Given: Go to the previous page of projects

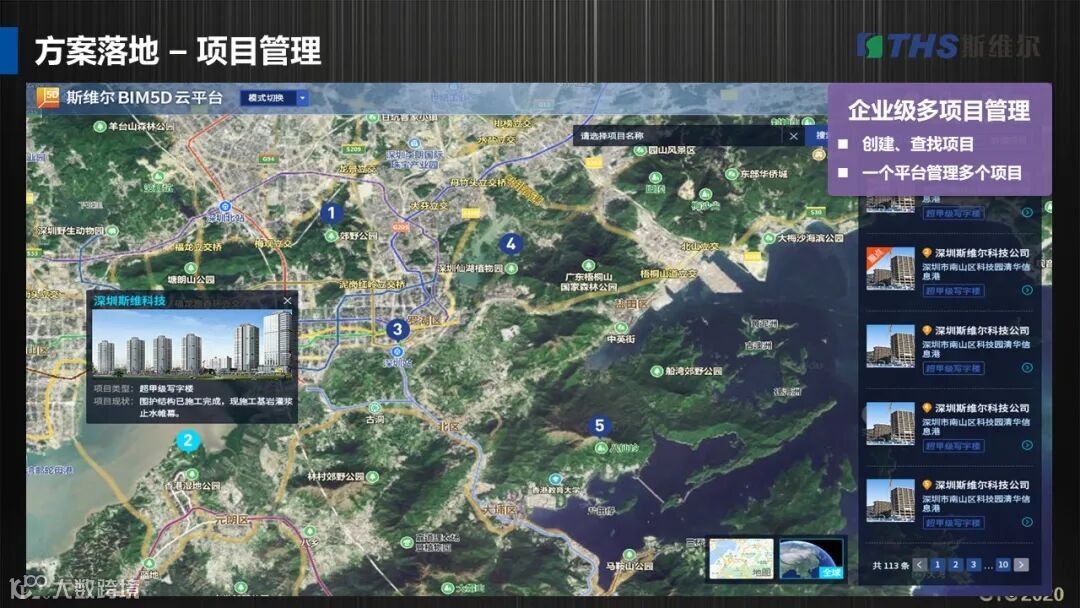Looking at the screenshot, I should (x=919, y=565).
